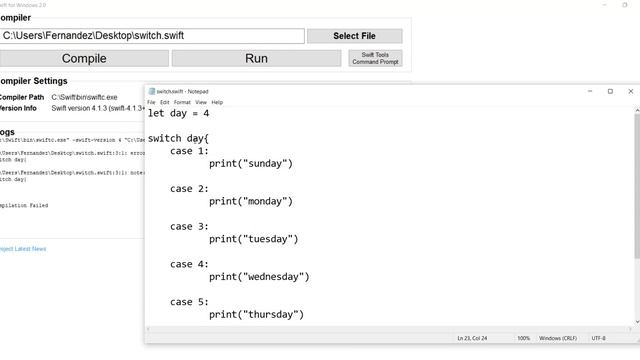Close the Notepad window

[631, 91]
